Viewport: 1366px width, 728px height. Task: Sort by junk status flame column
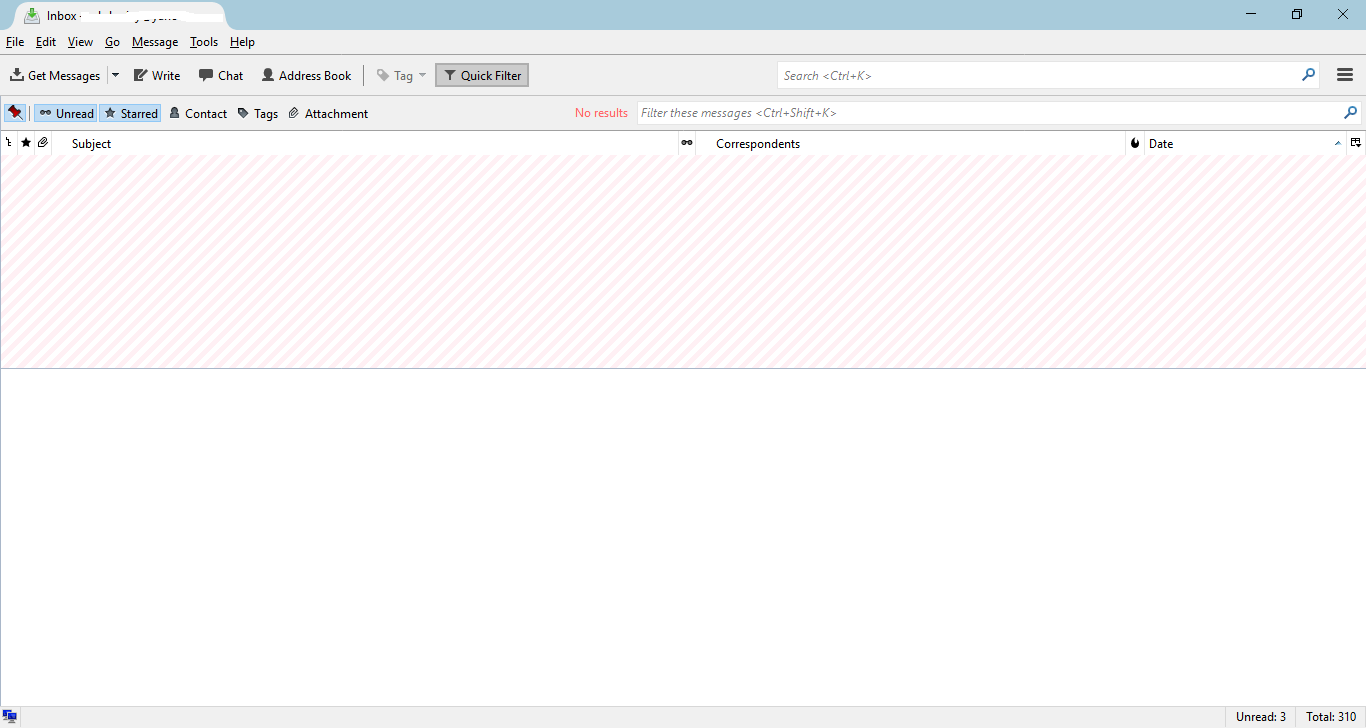pyautogui.click(x=1135, y=143)
